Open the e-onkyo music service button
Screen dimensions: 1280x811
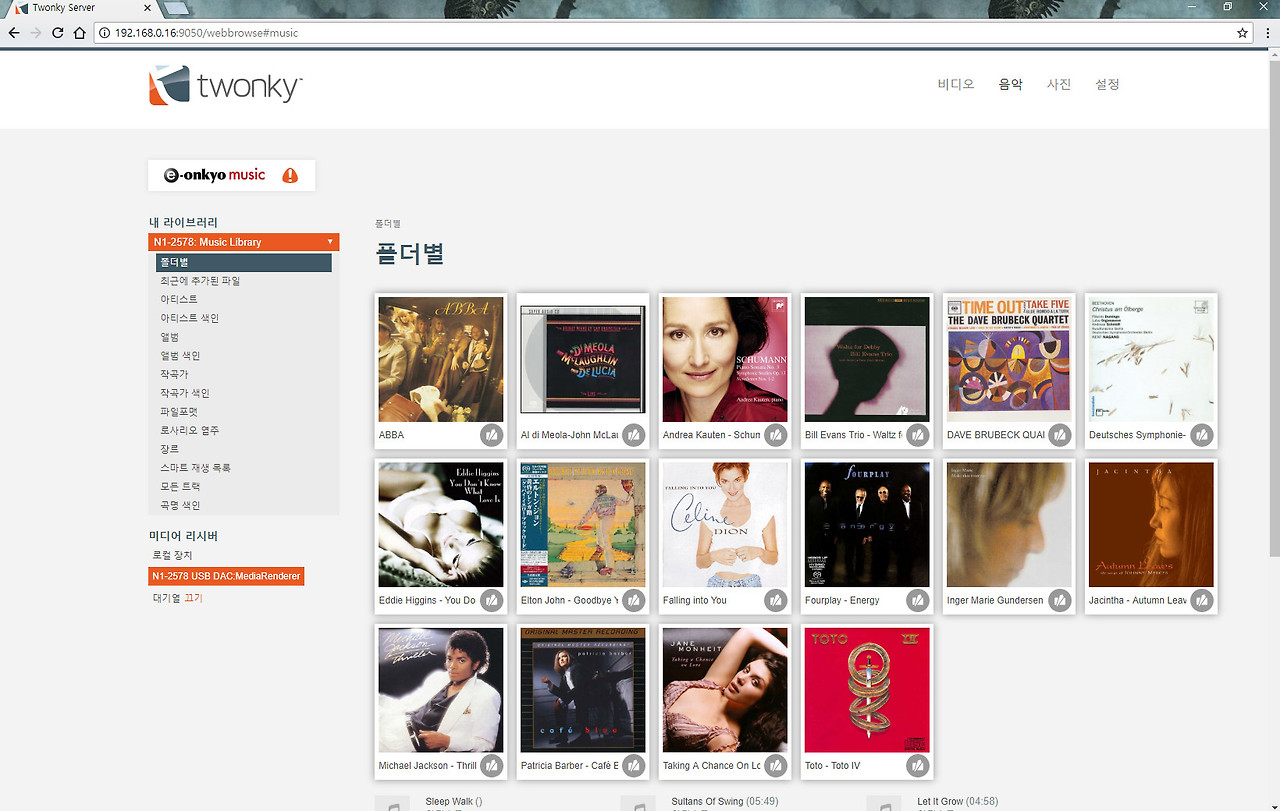[x=231, y=175]
